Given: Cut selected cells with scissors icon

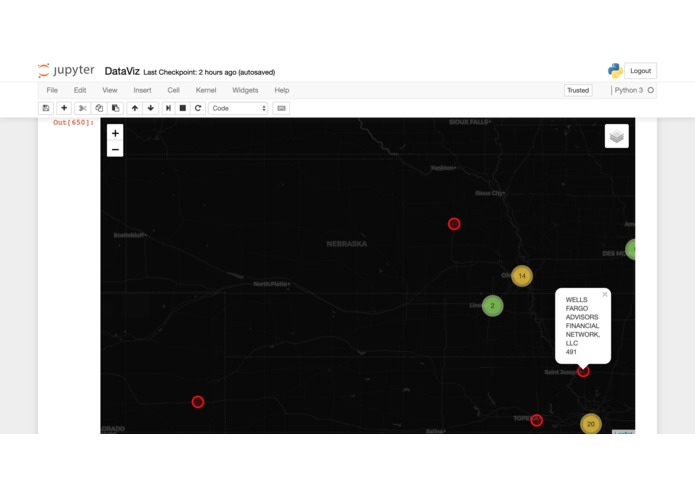Looking at the screenshot, I should point(82,108).
